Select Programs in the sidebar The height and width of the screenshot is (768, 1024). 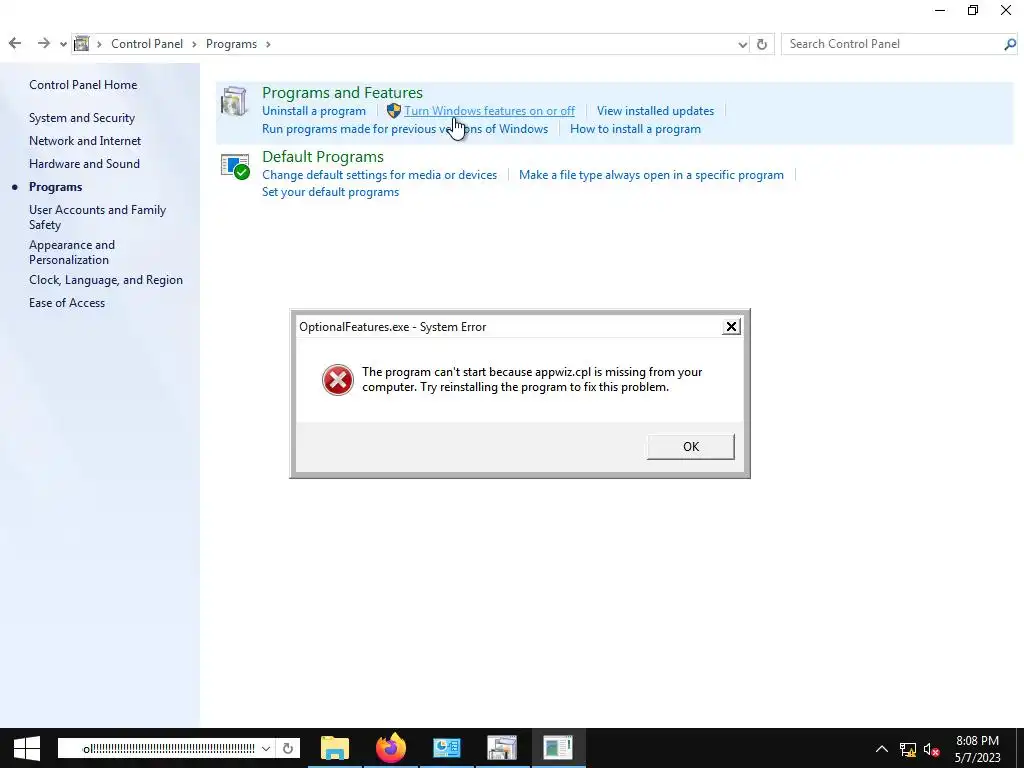56,187
